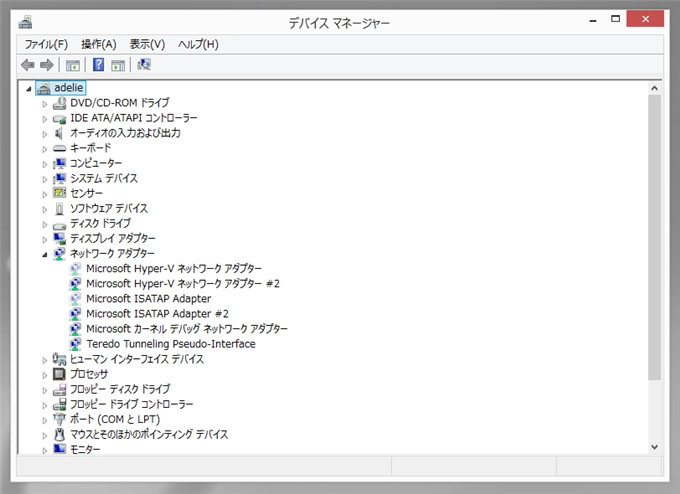The height and width of the screenshot is (494, 680).
Task: Select Microsoft ISATAP Adapter #2
Action: pyautogui.click(x=157, y=314)
